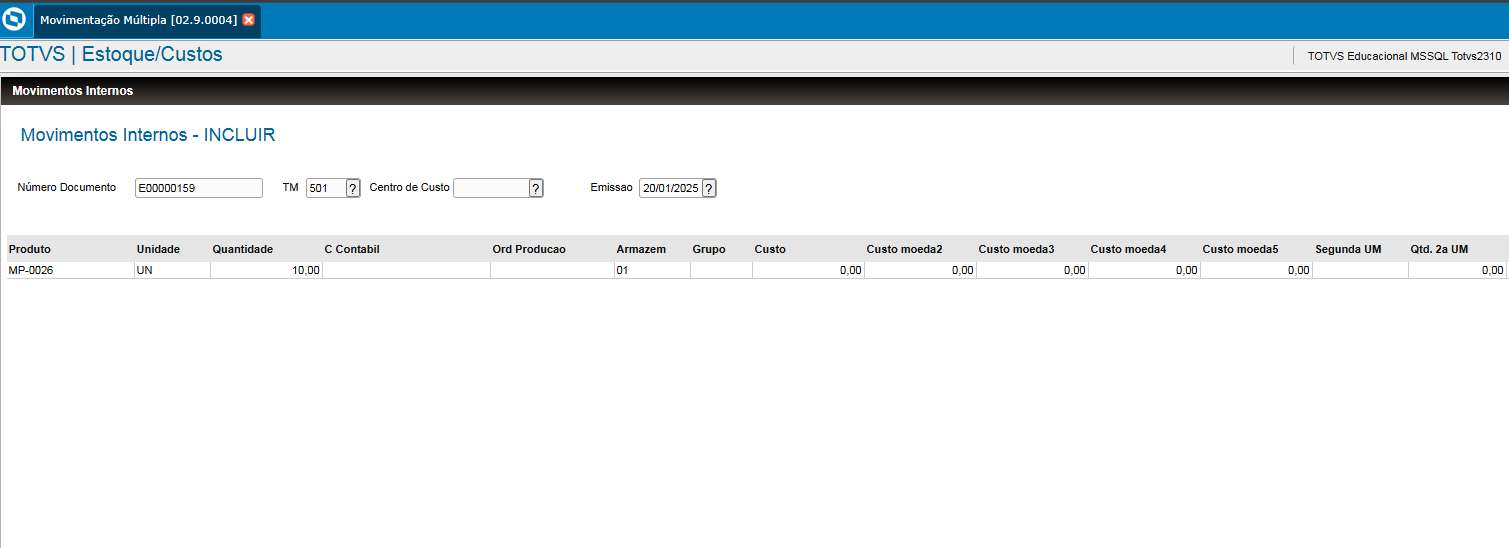Select the 0,00 Custo moeda2 cell
The image size is (1509, 548).
coord(920,270)
